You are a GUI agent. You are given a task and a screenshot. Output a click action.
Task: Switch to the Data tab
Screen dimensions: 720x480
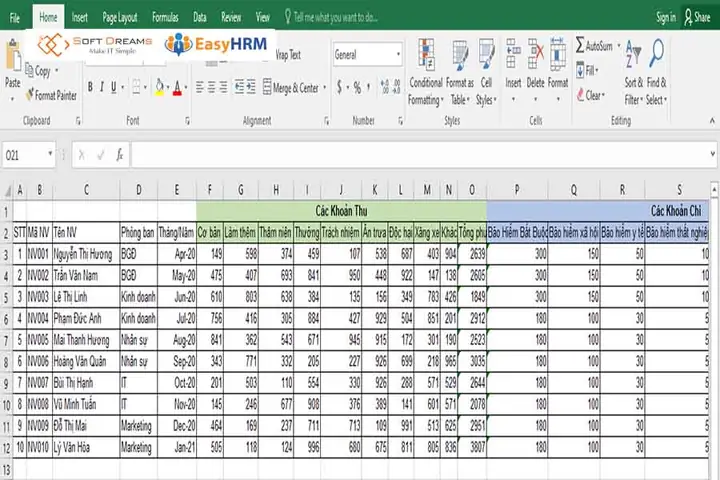(200, 17)
